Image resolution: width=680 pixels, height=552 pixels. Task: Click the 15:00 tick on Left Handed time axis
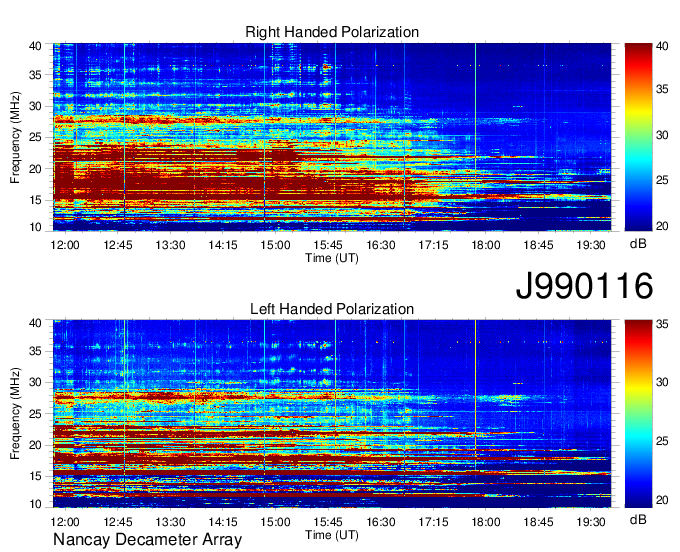click(x=275, y=522)
